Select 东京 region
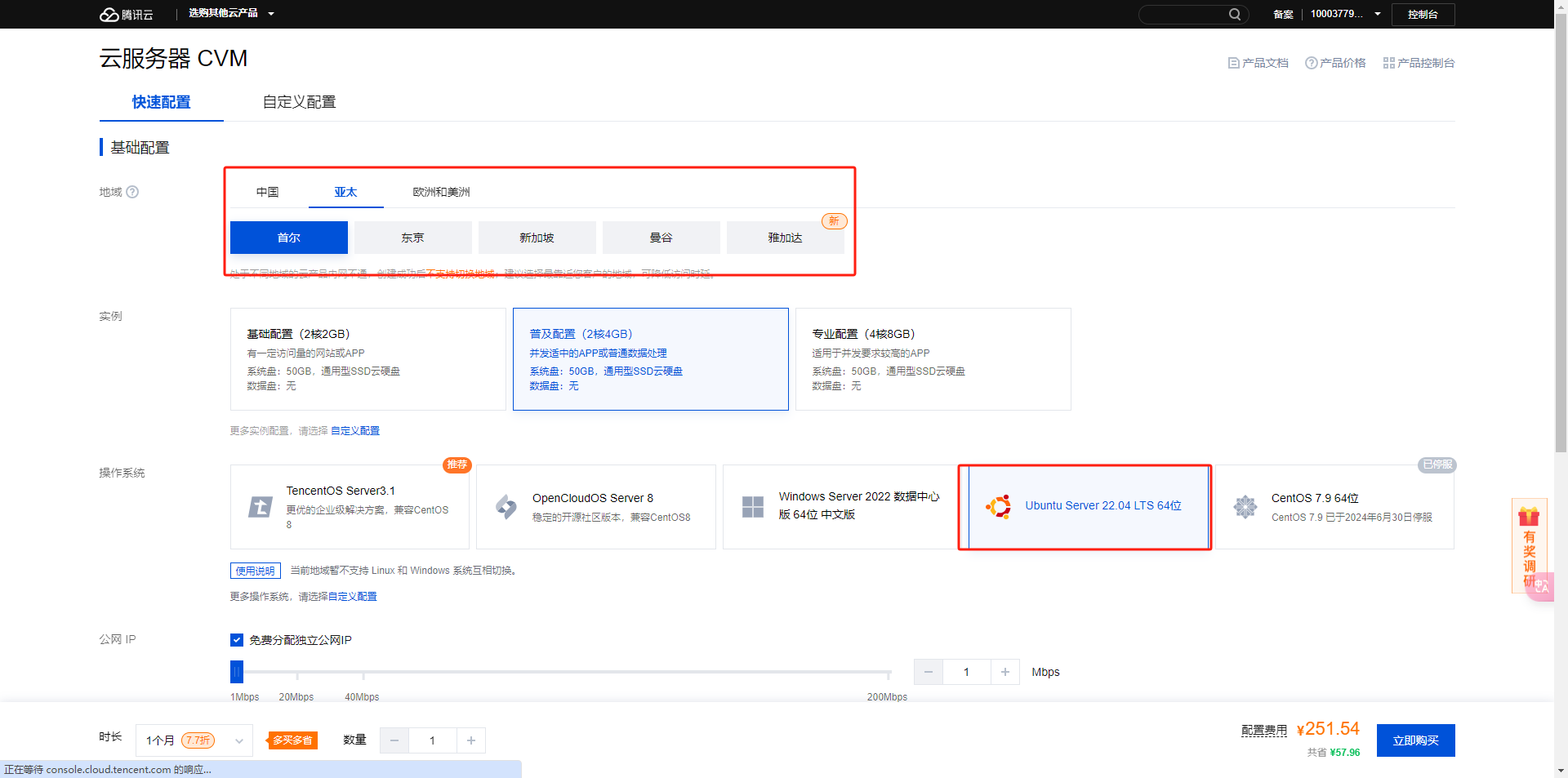This screenshot has width=1568, height=778. [413, 238]
